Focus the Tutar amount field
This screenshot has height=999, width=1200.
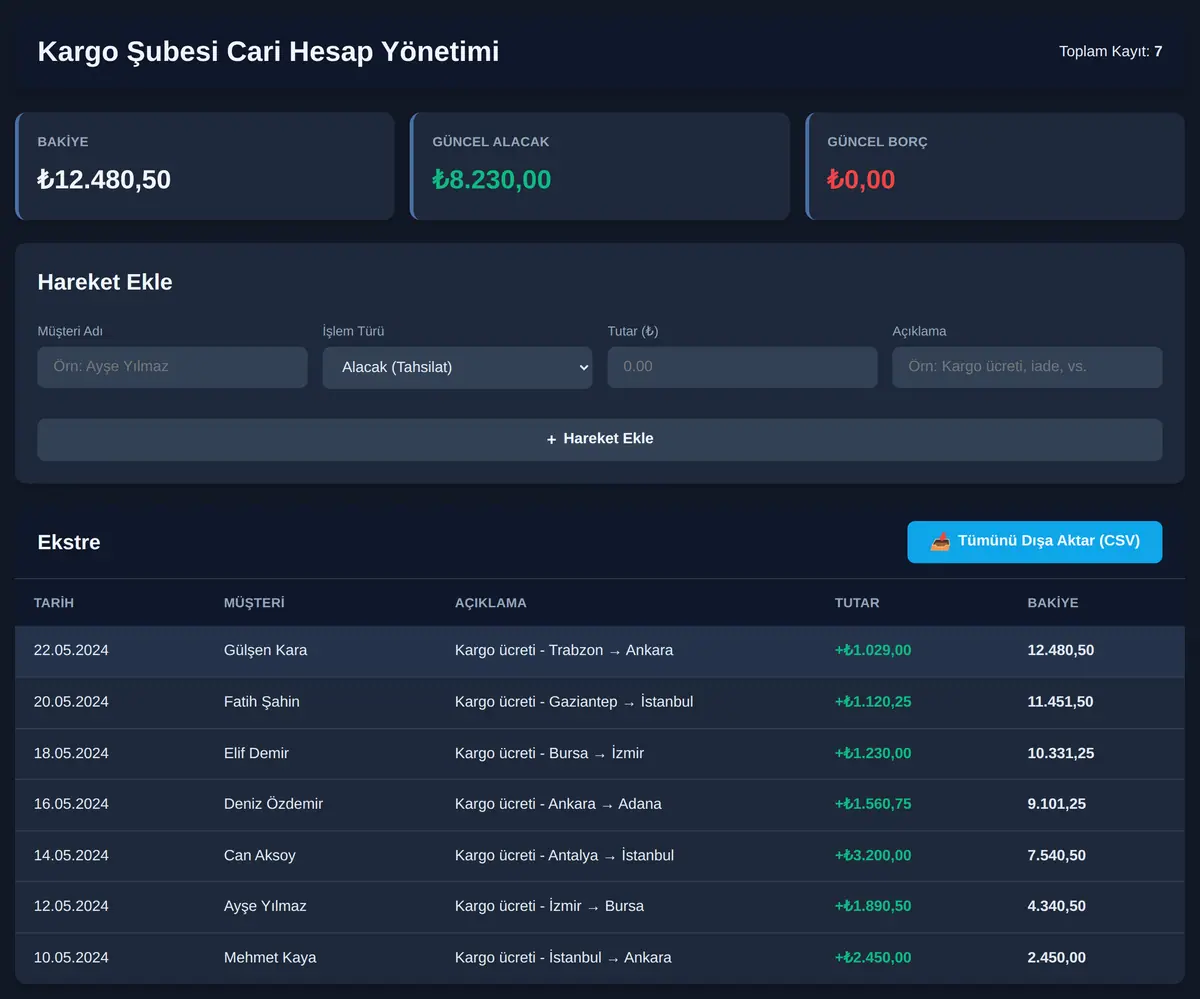[742, 367]
